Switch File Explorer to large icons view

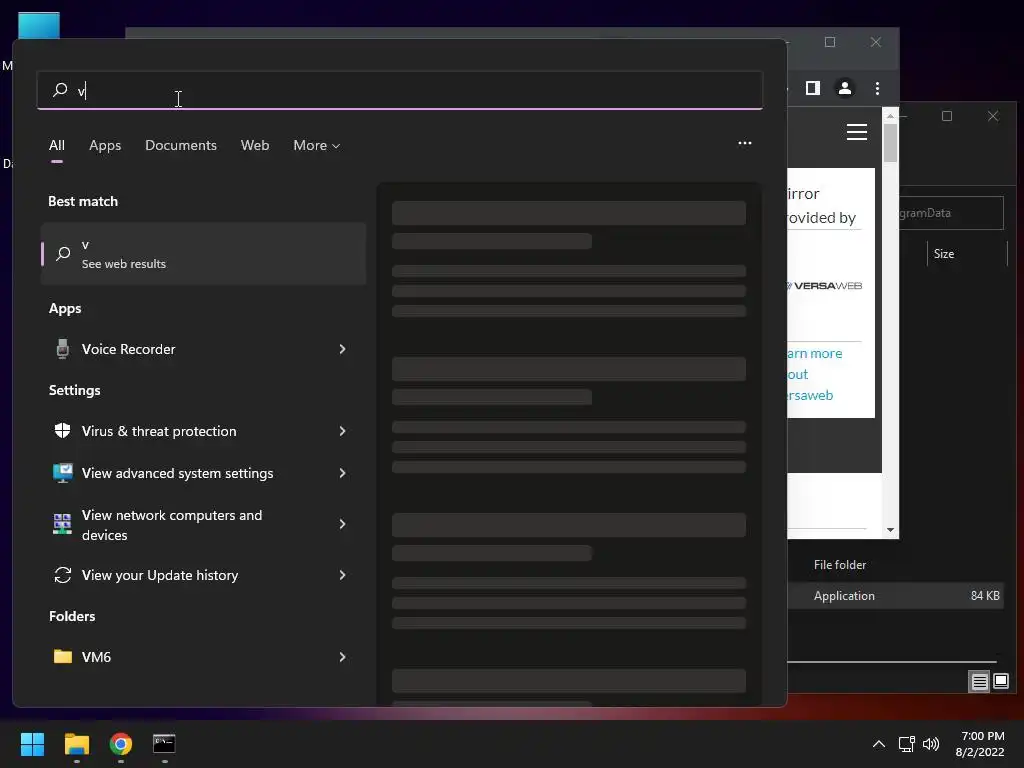click(1000, 682)
